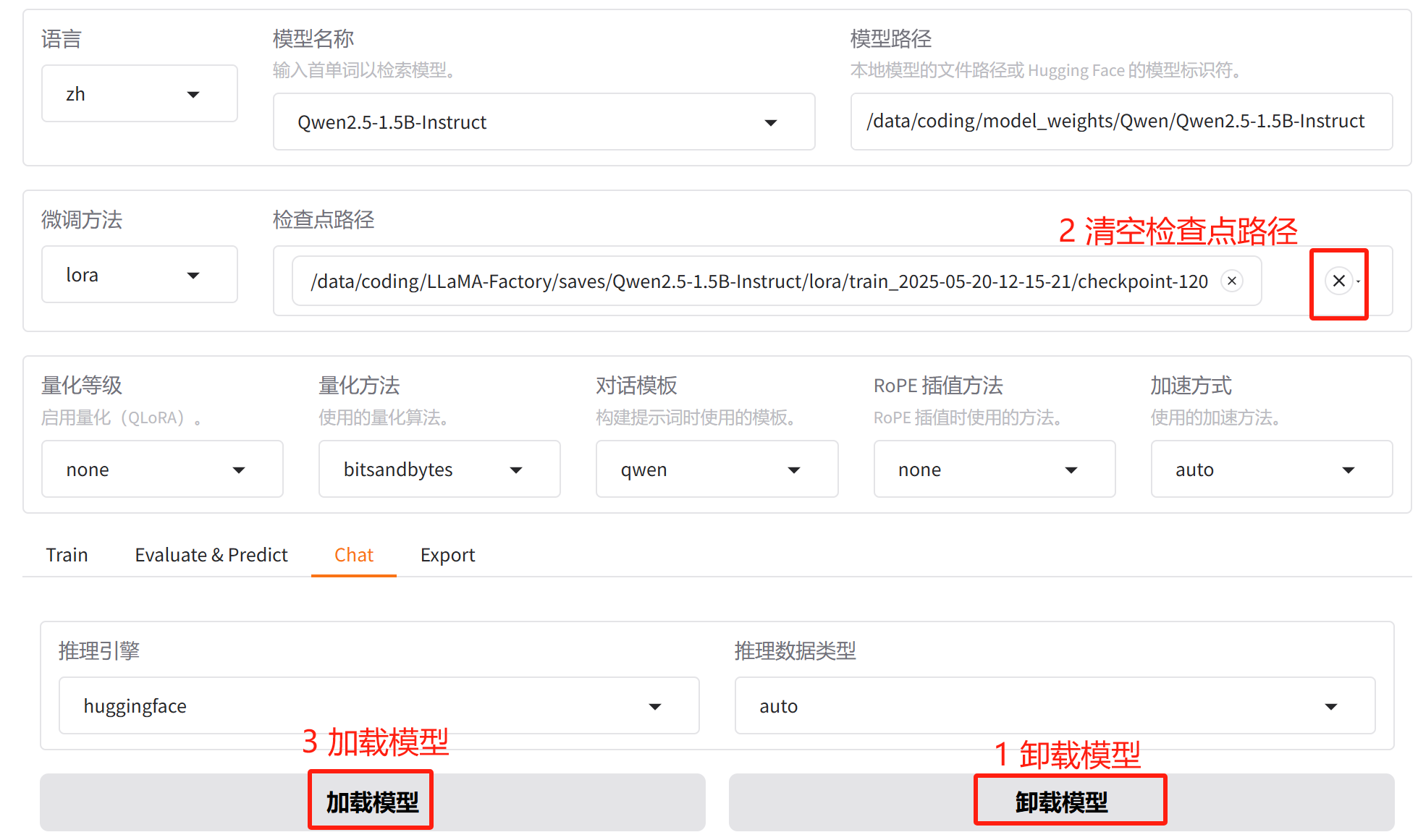Open the RoPE 插值方法 dropdown

tap(994, 470)
